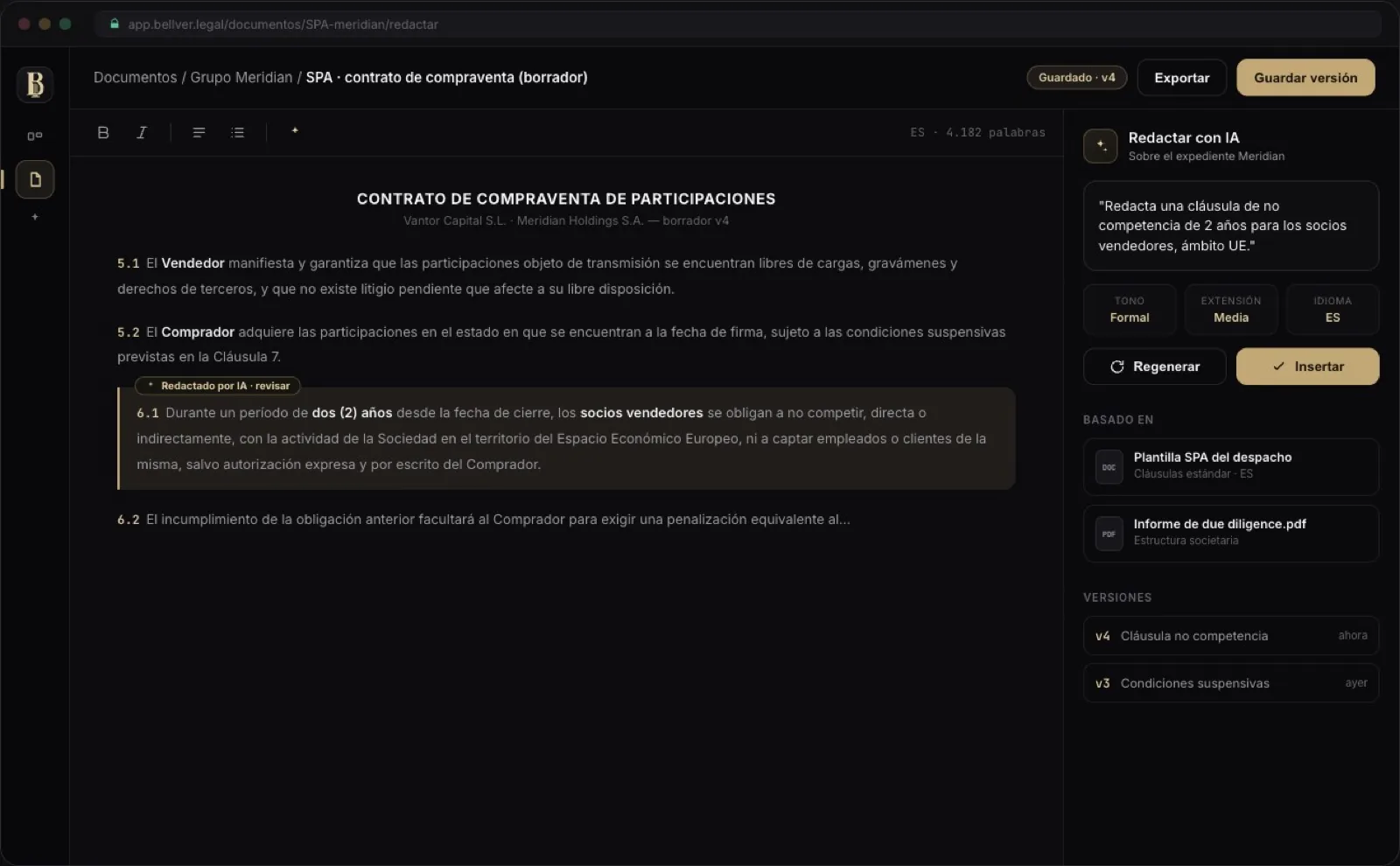Select version v3 Condiciones suspensivas
1400x866 pixels.
pos(1230,683)
